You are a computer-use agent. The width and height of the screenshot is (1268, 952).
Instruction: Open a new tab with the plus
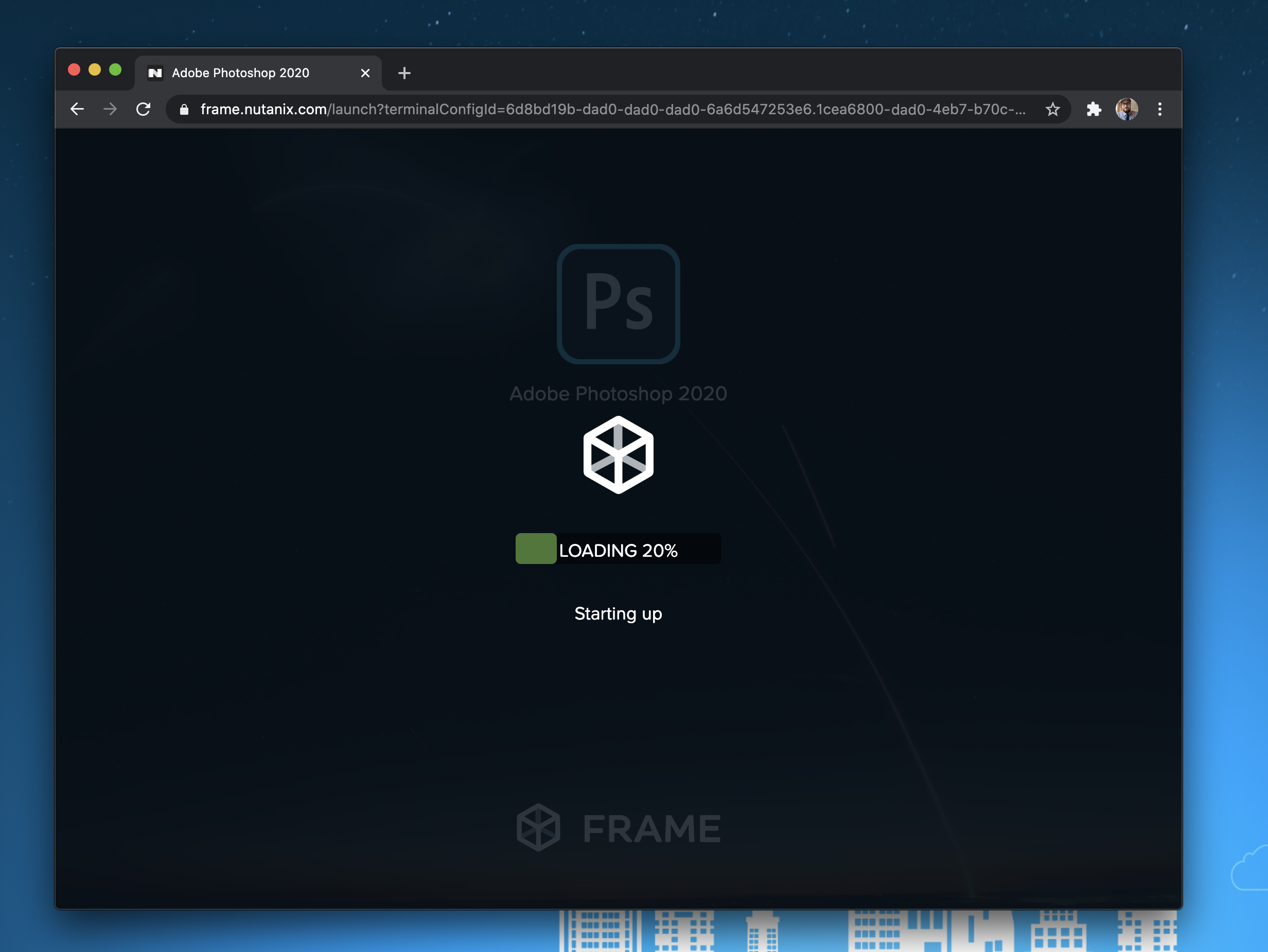click(404, 74)
